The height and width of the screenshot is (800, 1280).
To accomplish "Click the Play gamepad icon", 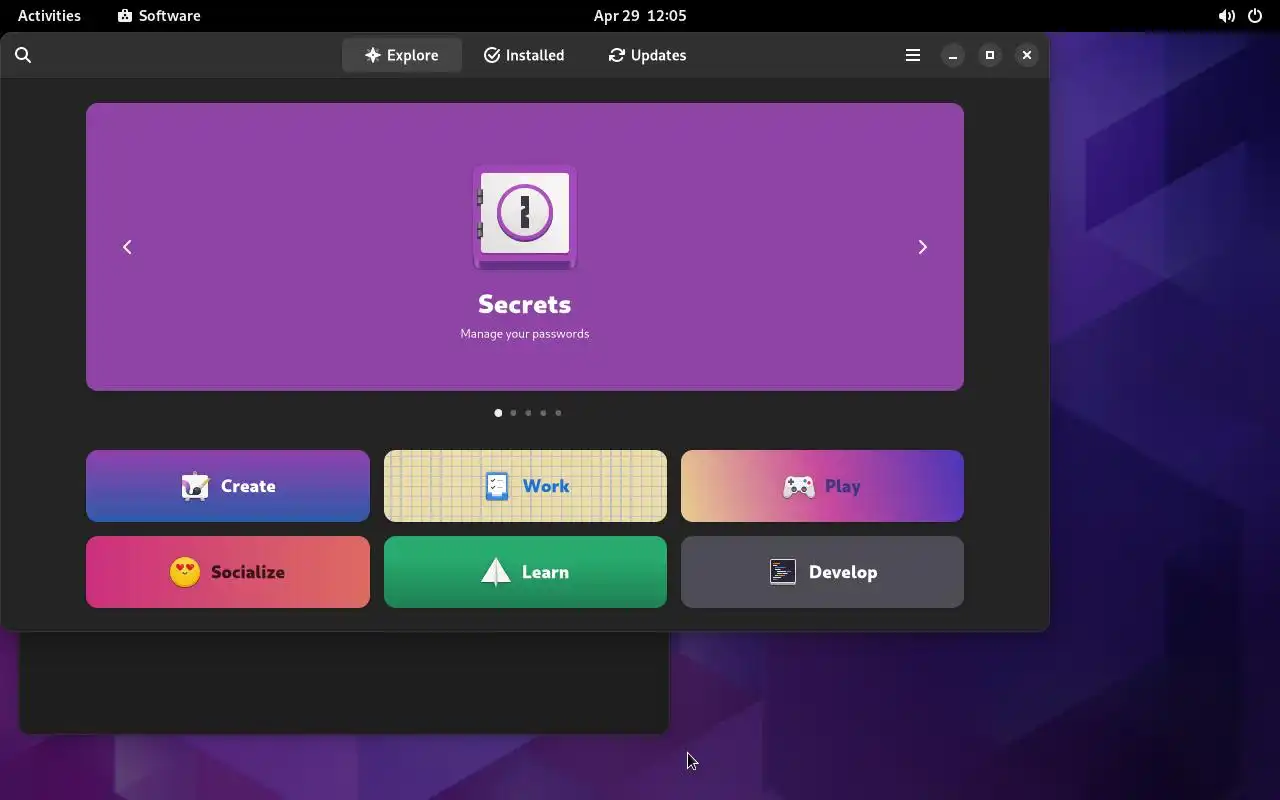I will [798, 487].
